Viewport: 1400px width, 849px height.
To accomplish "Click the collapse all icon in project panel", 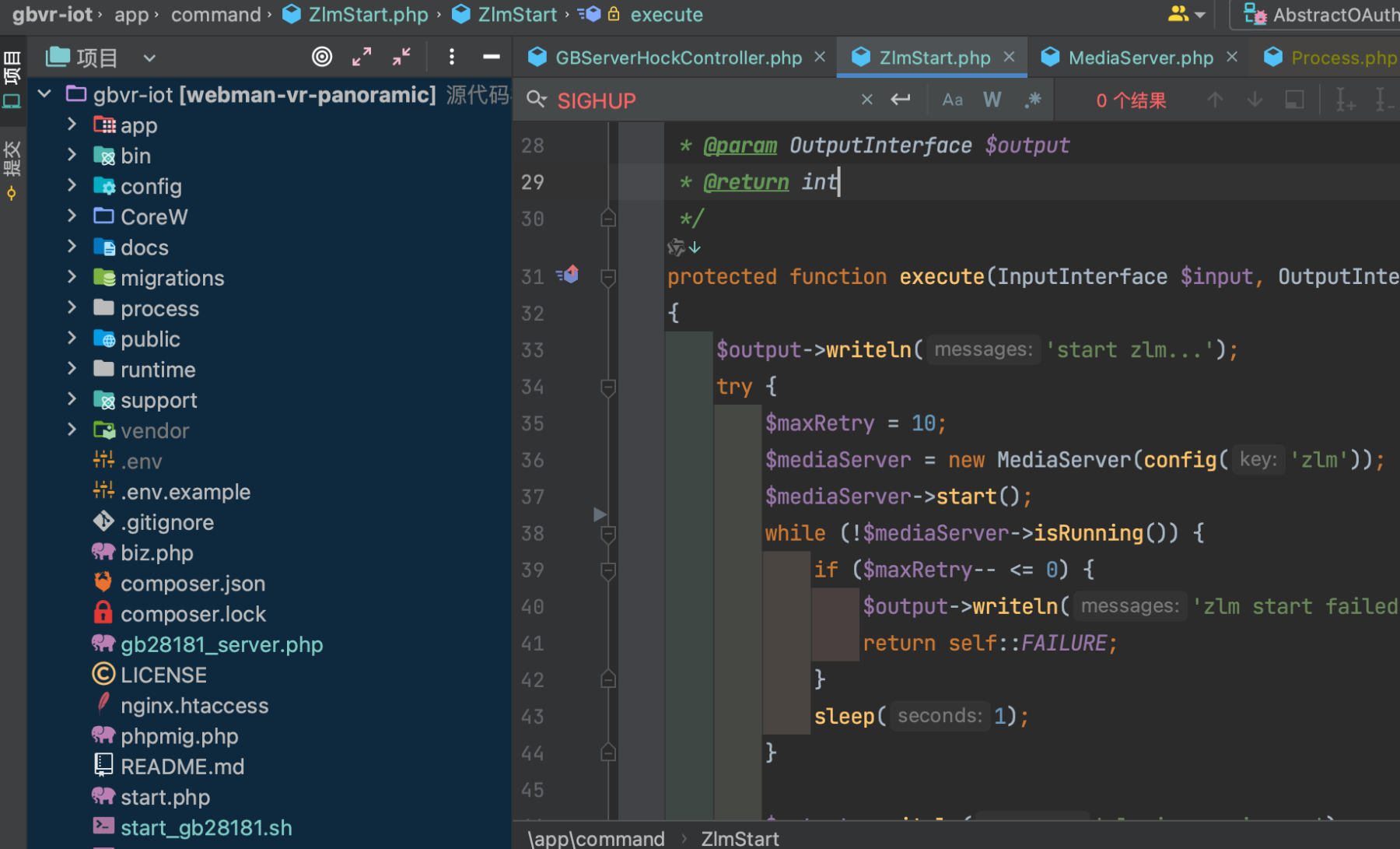I will 401,57.
